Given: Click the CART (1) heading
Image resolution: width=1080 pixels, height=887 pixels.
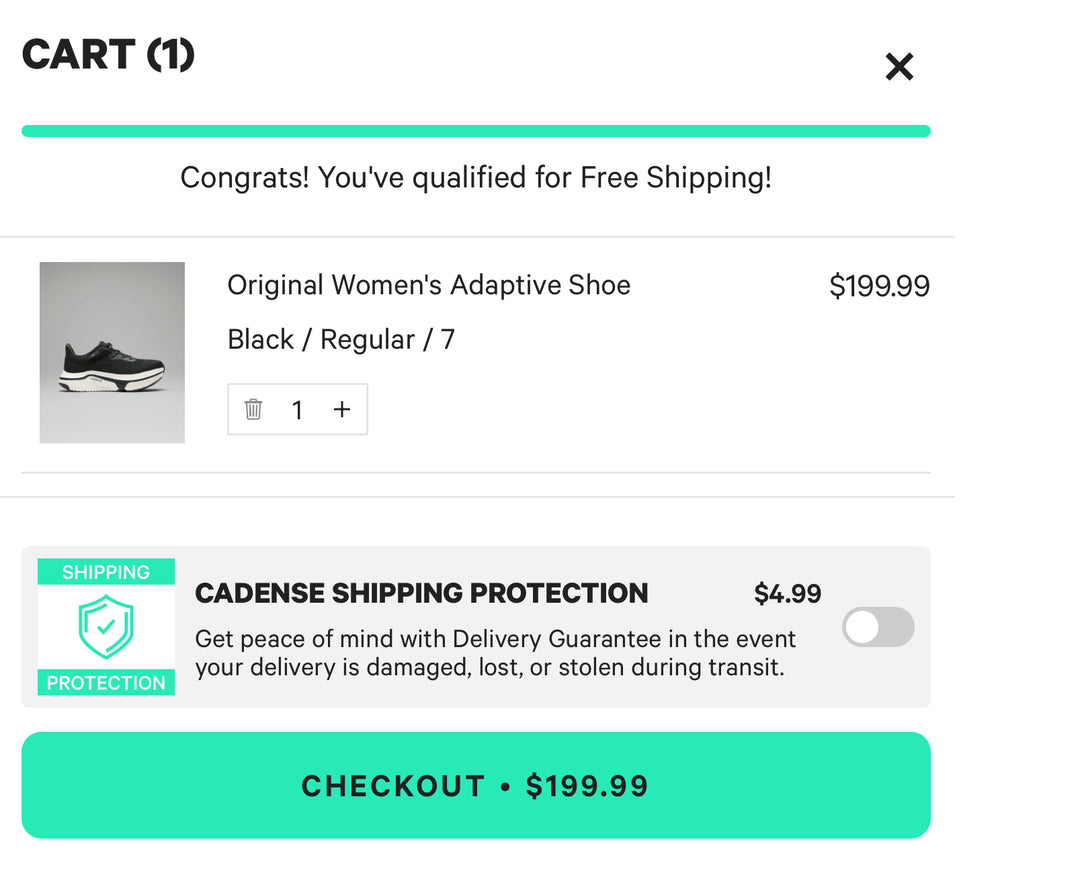Looking at the screenshot, I should pyautogui.click(x=107, y=55).
